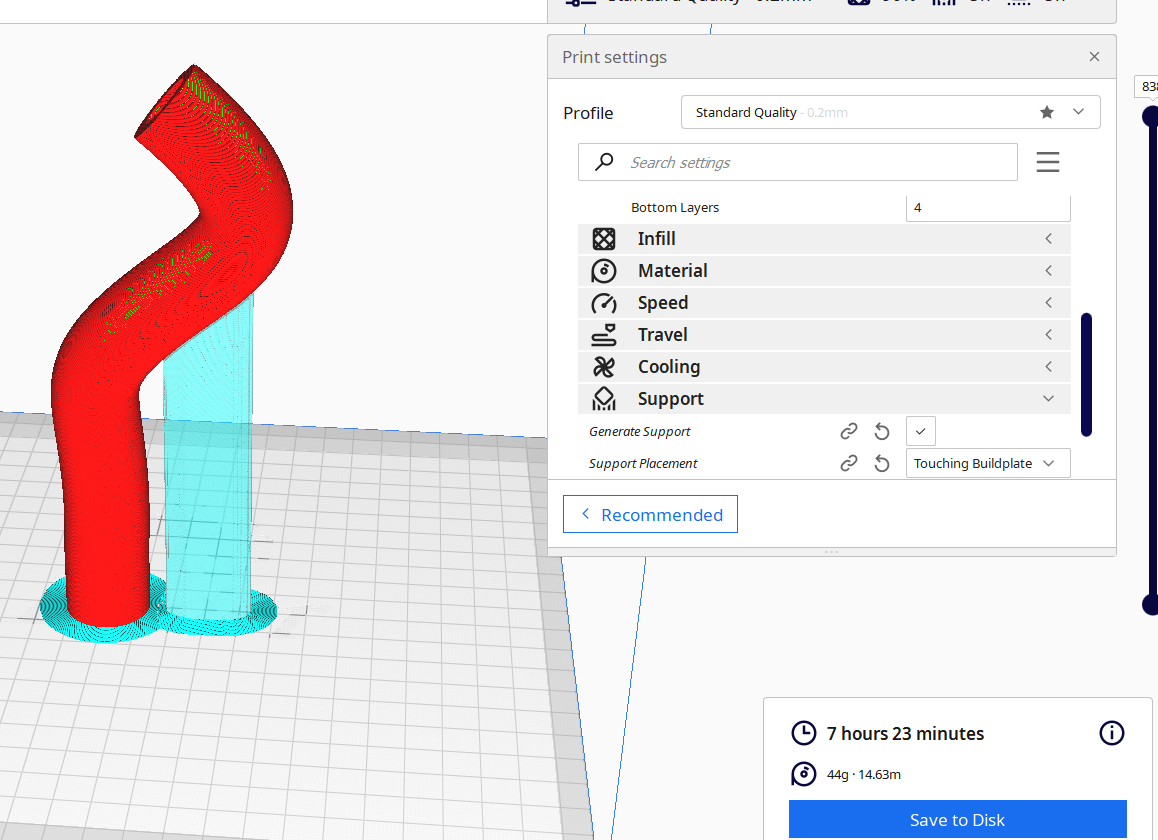Collapse the Support settings category
This screenshot has width=1158, height=840.
pos(823,398)
